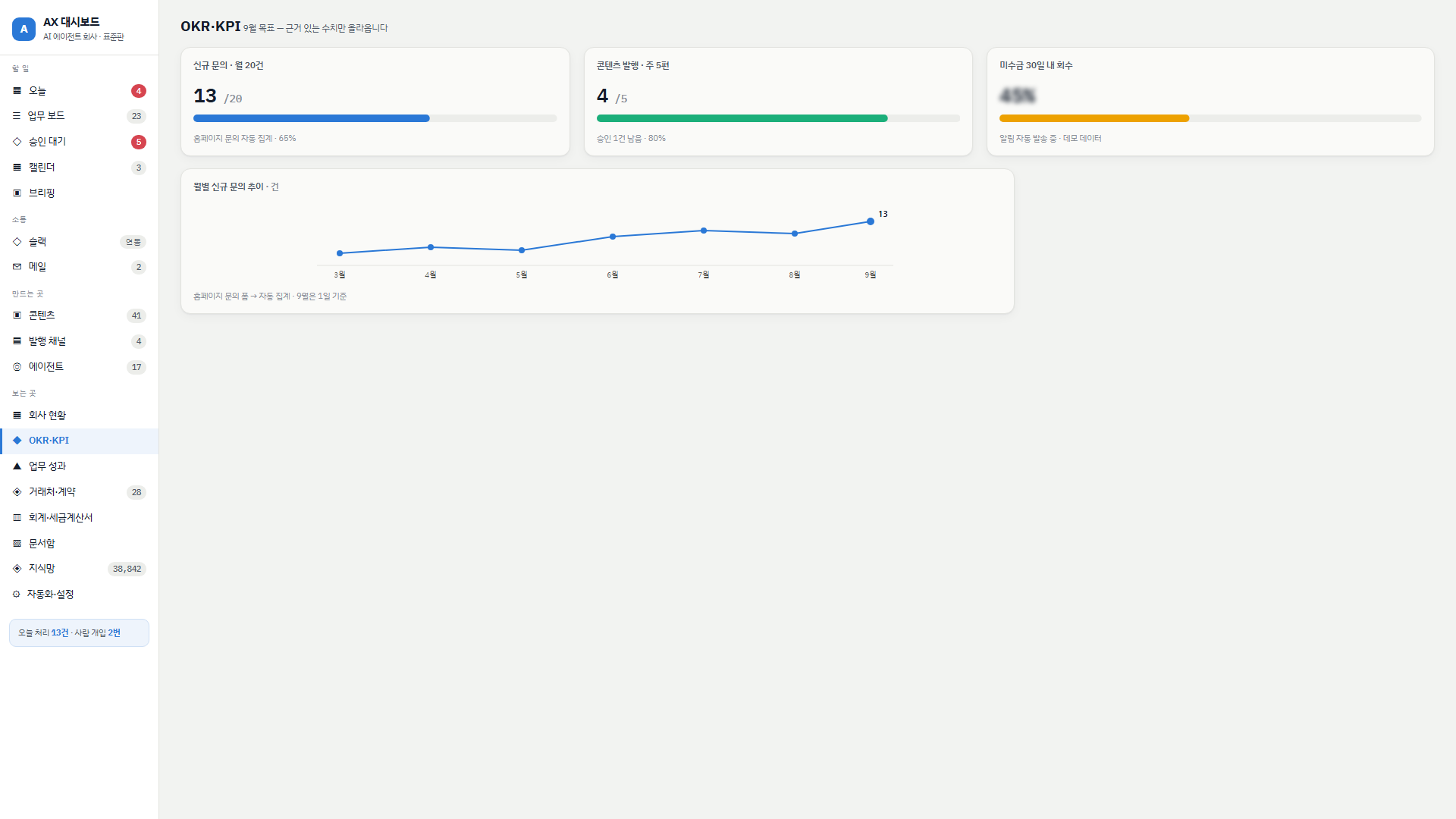The image size is (1456, 819).
Task: Click the 슬랙 연동 status badge
Action: [x=133, y=242]
